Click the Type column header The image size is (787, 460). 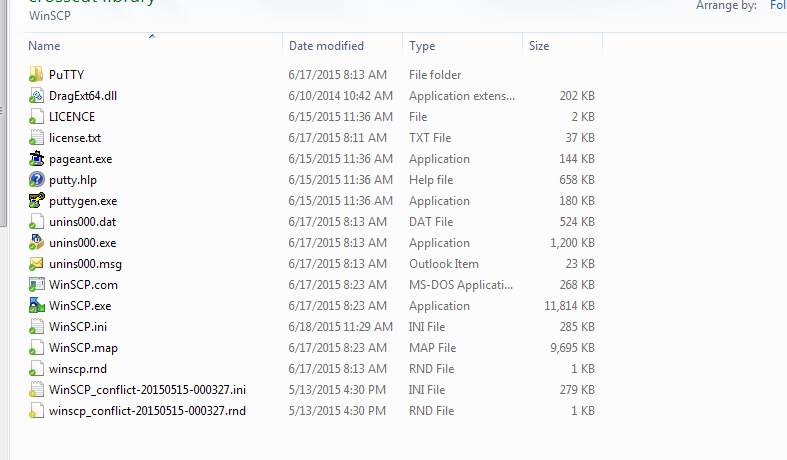click(x=422, y=46)
